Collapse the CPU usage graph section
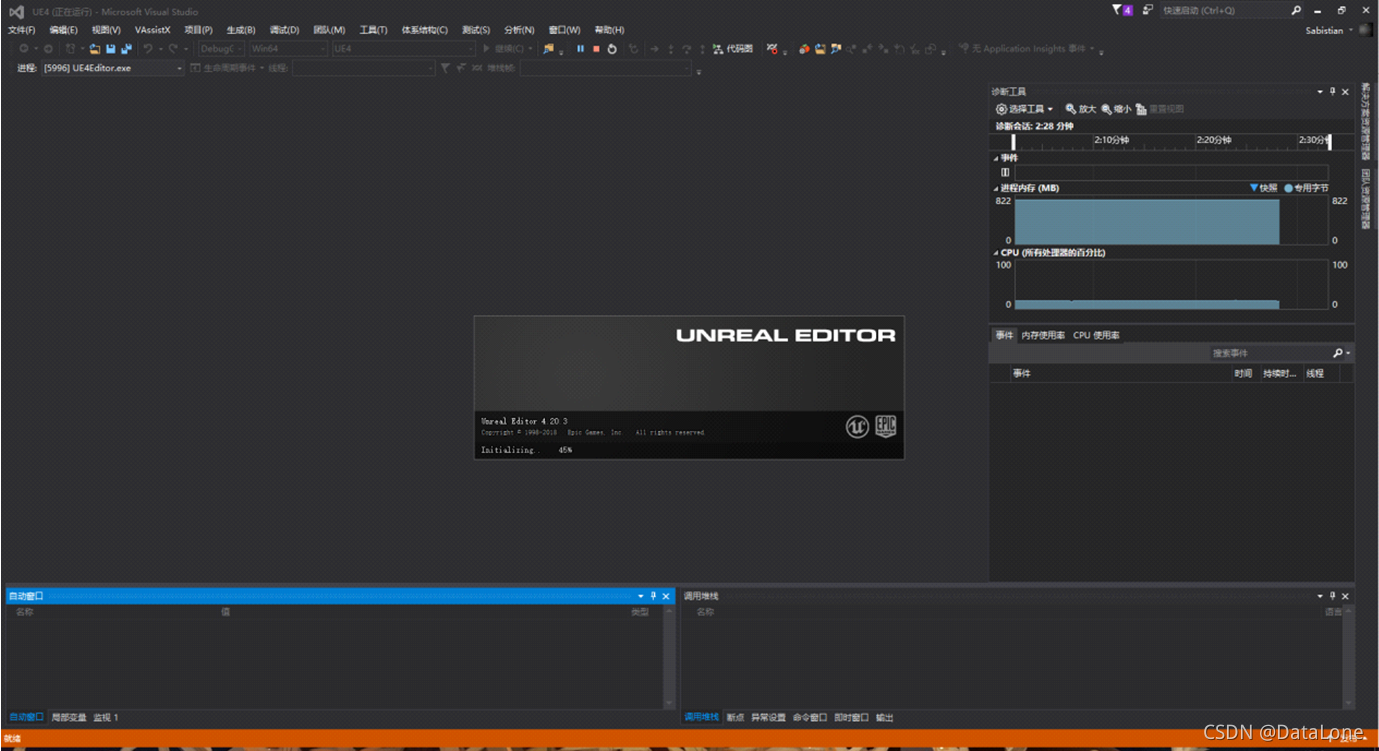1379x751 pixels. [996, 253]
